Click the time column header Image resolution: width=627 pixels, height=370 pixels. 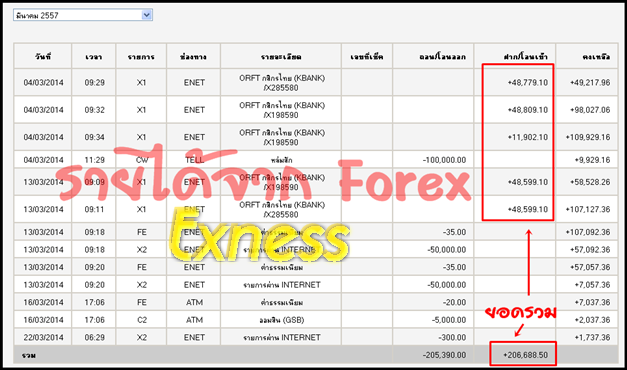tap(94, 56)
